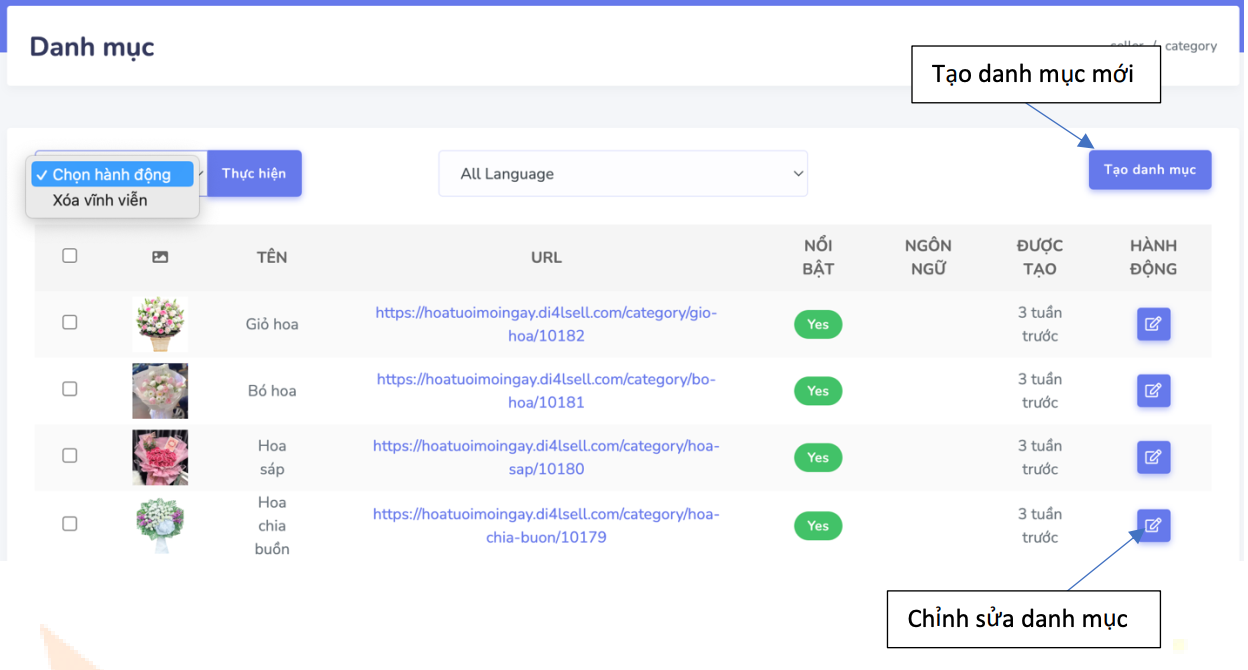Choose Chọn hành động menu option
The image size is (1248, 670).
(x=111, y=175)
